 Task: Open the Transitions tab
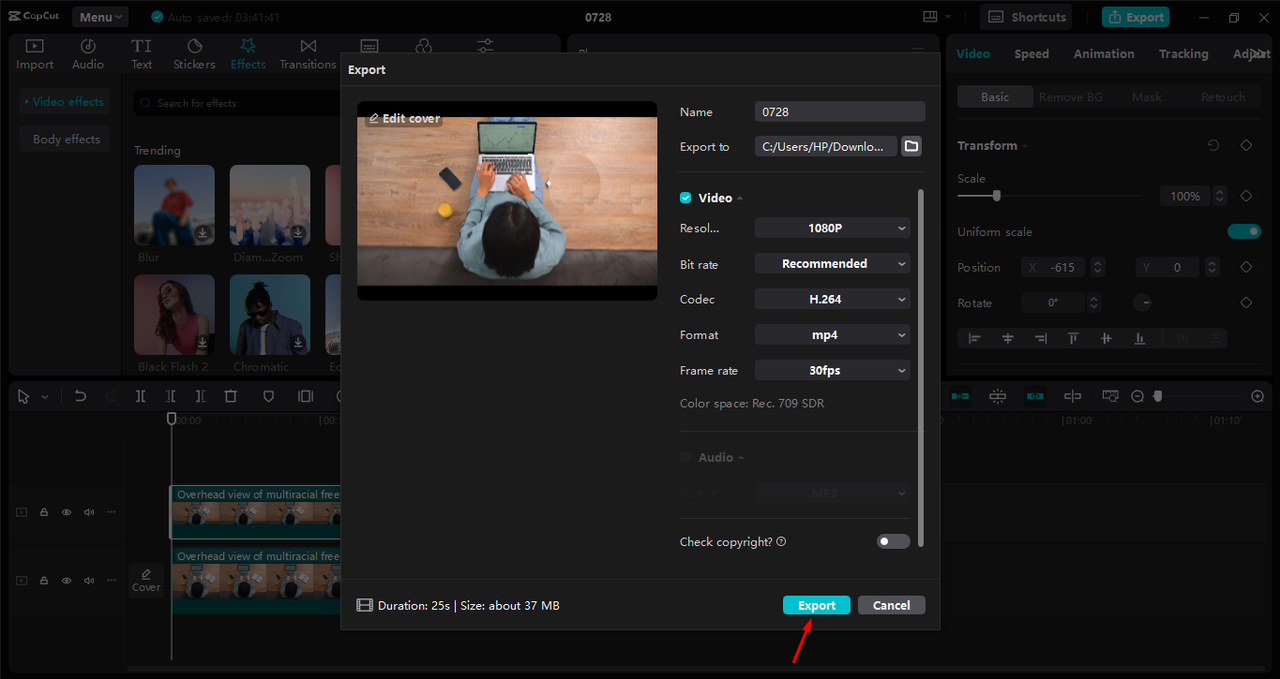[x=308, y=54]
